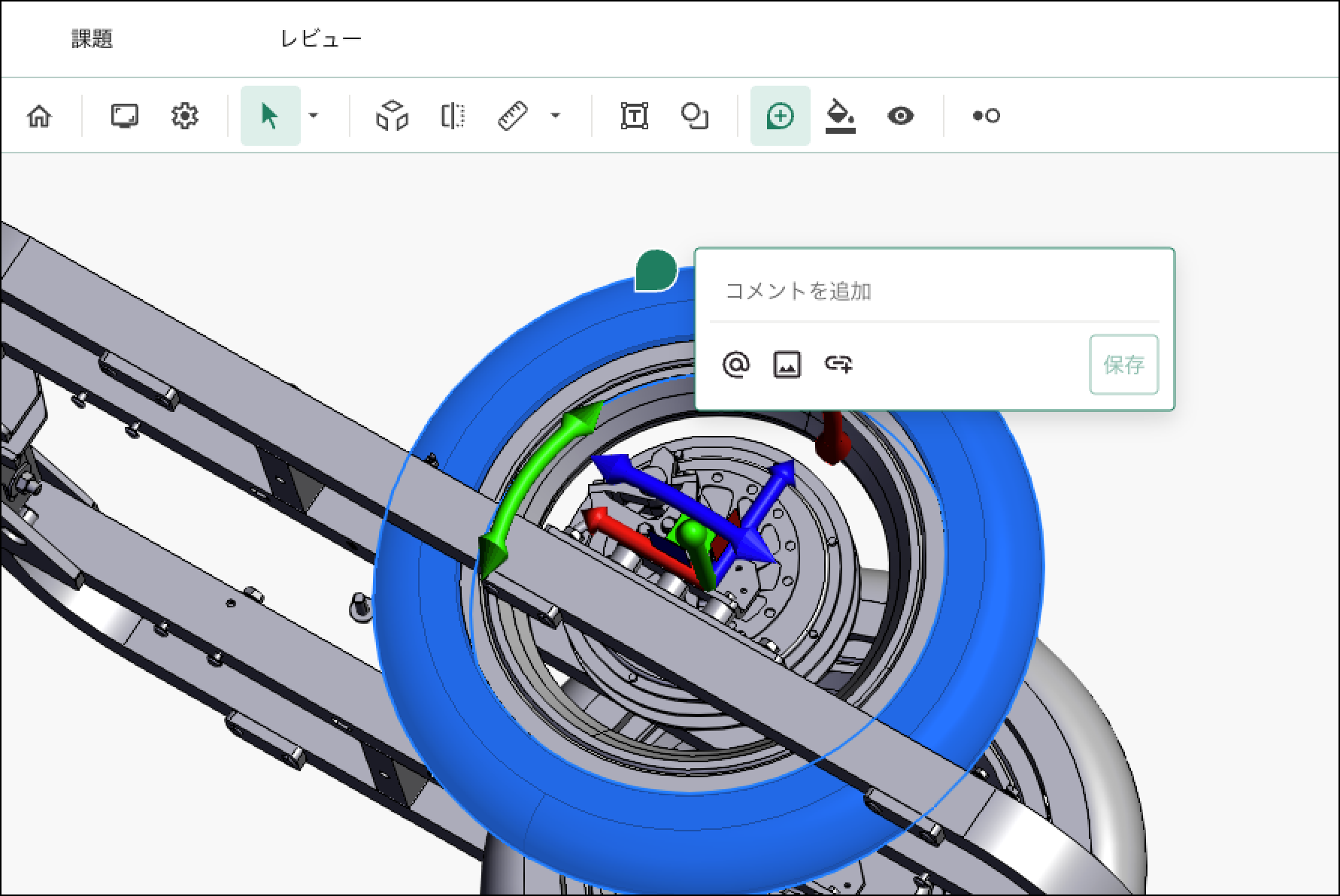Open the paint bucket color fill
This screenshot has height=896, width=1340.
tap(840, 116)
